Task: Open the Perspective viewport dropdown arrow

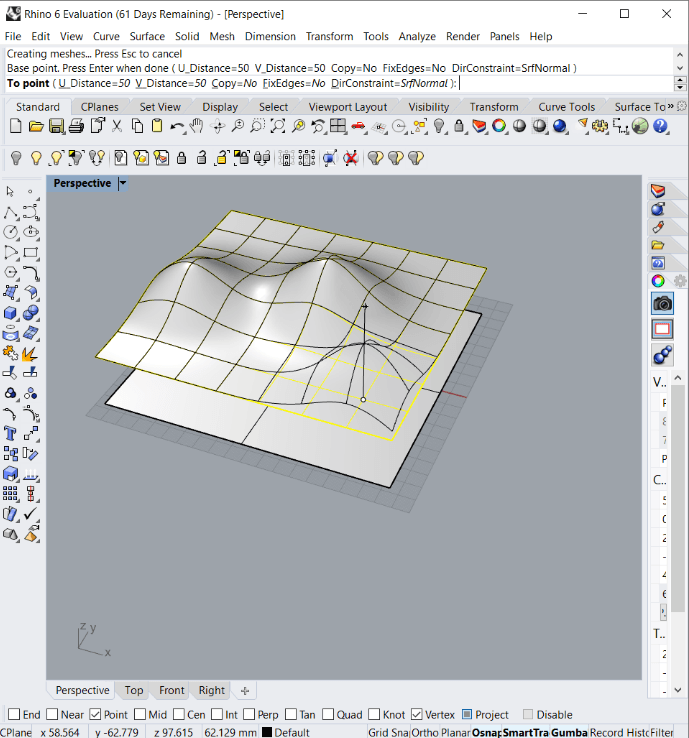Action: [x=123, y=184]
